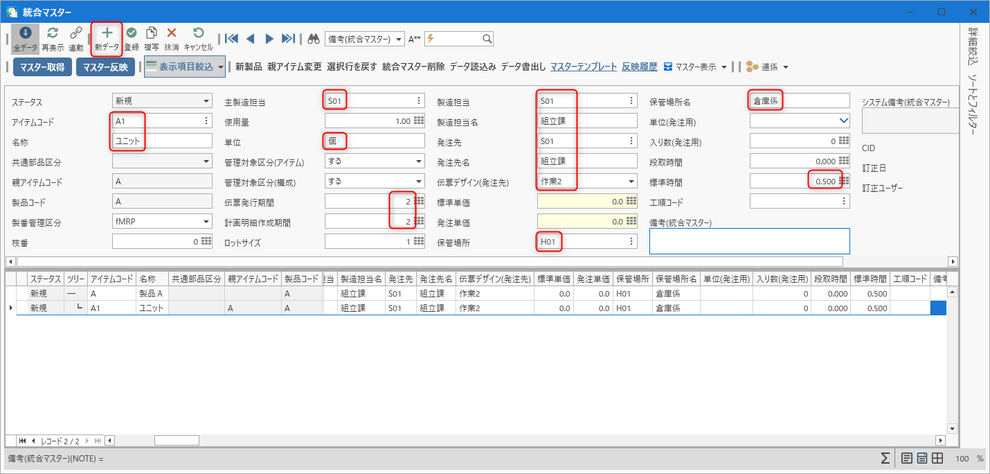Viewport: 990px width, 474px height.
Task: Click the マスター取得 button
Action: (37, 67)
